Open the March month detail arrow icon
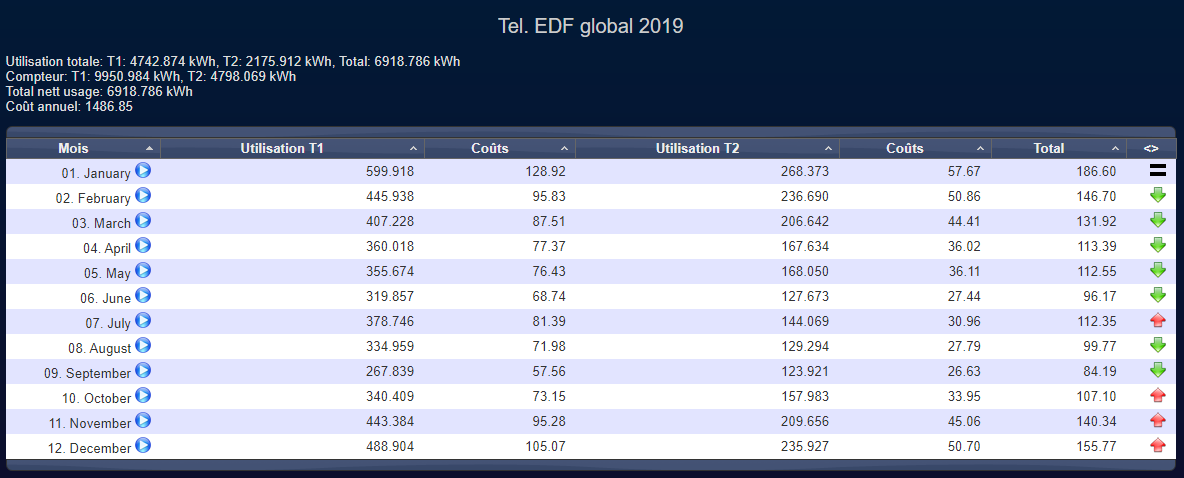The image size is (1184, 478). [x=143, y=220]
